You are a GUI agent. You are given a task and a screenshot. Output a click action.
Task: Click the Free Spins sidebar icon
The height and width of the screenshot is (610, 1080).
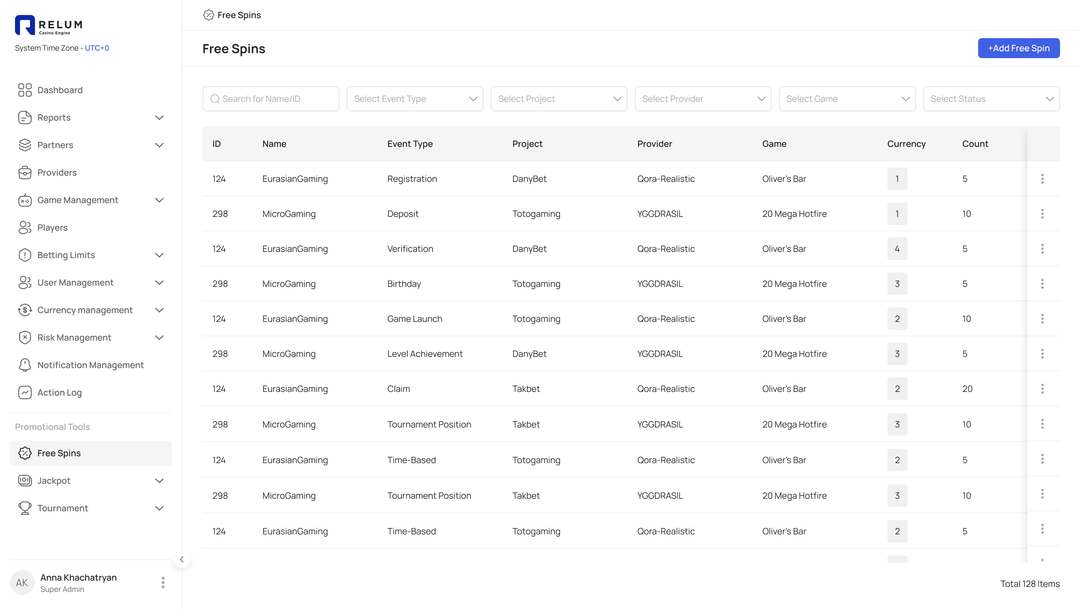point(25,453)
